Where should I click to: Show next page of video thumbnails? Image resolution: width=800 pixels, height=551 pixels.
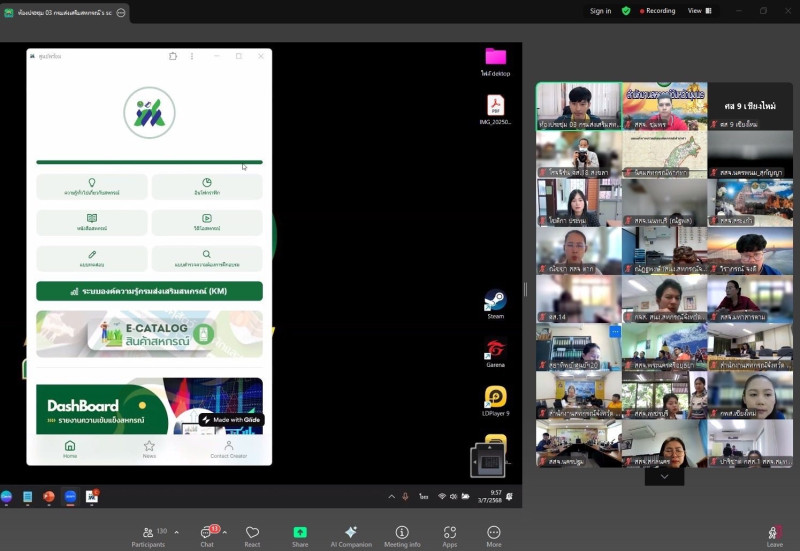[x=664, y=477]
